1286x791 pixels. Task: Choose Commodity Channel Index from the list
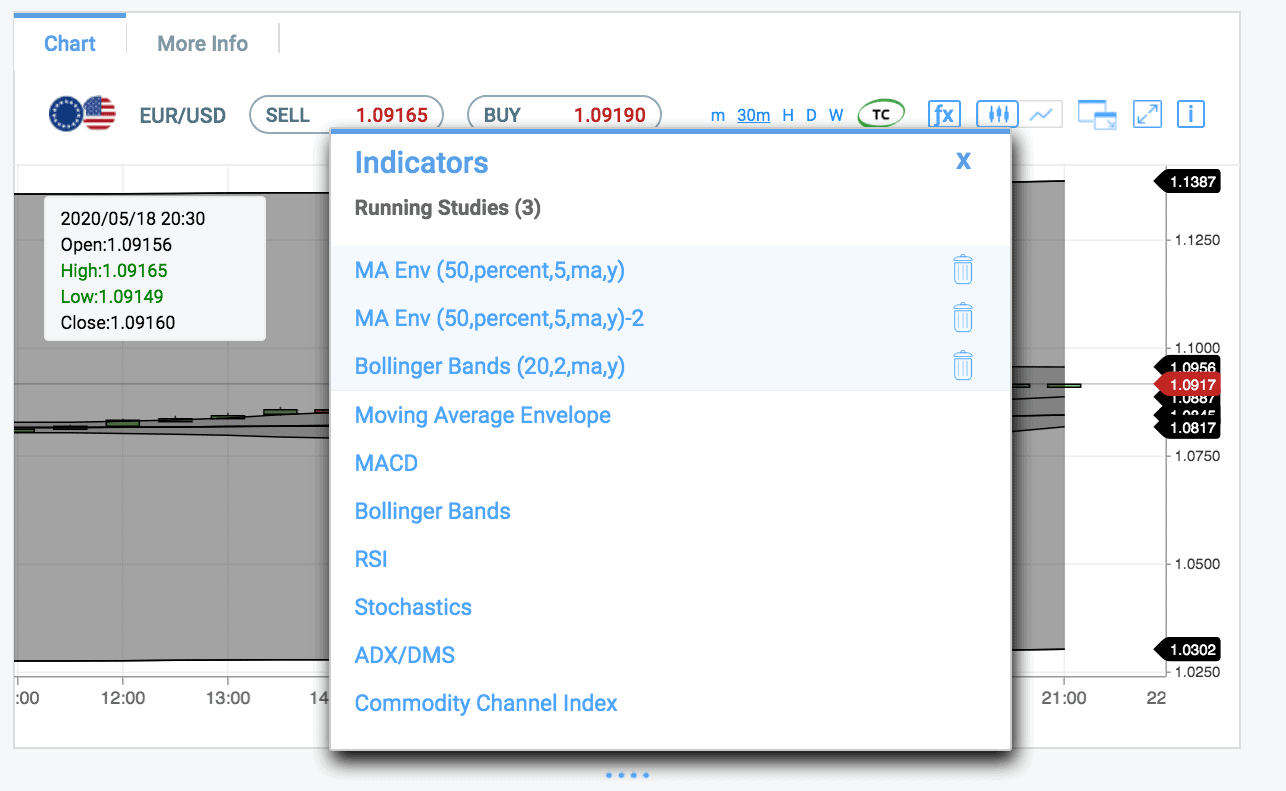pos(486,703)
